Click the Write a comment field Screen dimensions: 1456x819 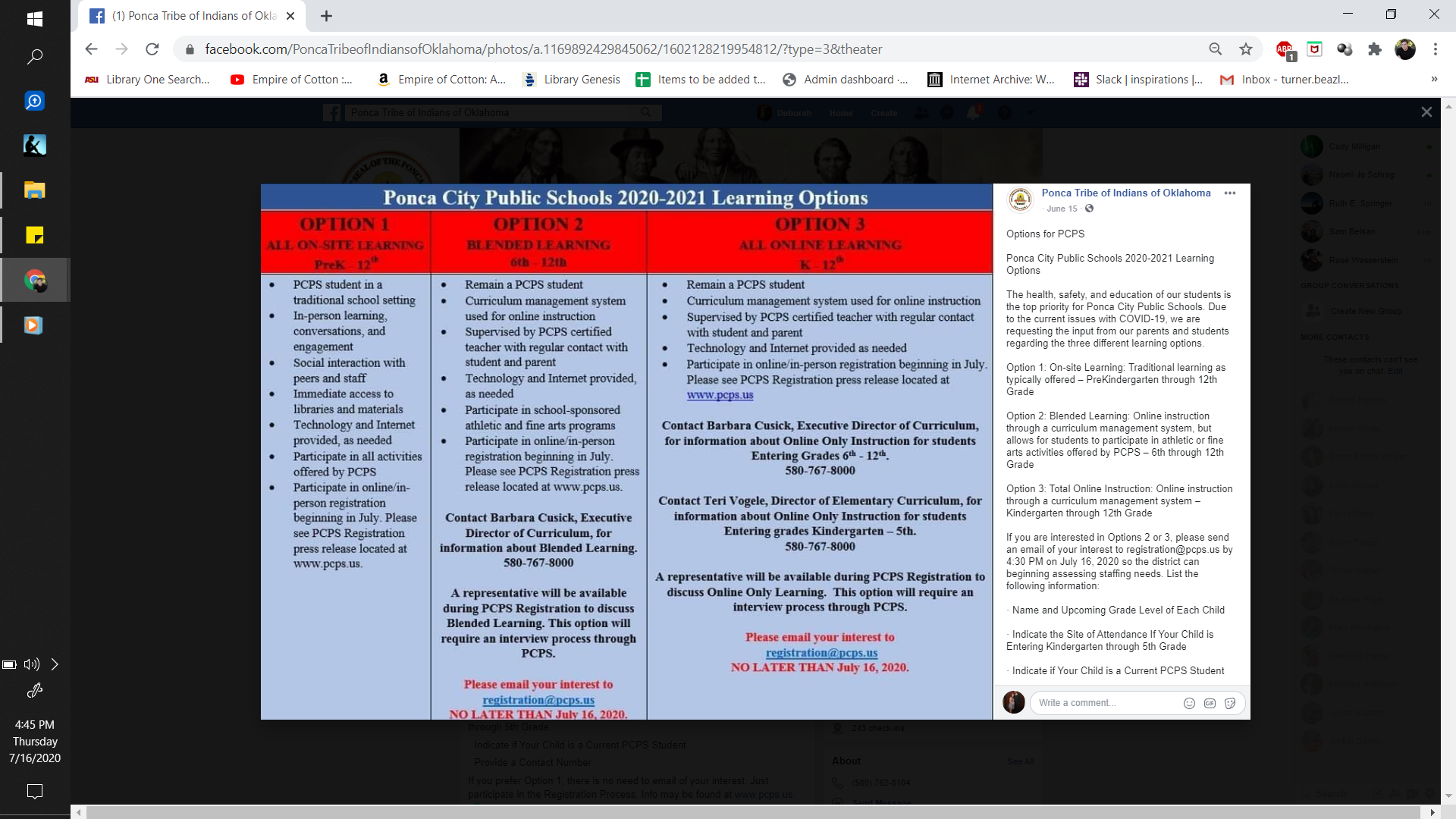coord(1103,703)
